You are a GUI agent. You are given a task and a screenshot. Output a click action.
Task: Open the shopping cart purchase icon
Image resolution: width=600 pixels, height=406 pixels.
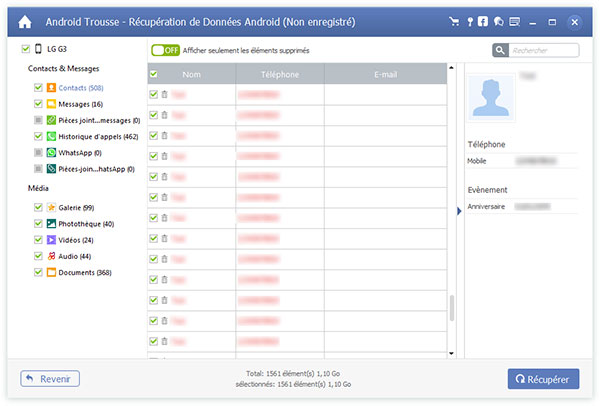pyautogui.click(x=456, y=20)
